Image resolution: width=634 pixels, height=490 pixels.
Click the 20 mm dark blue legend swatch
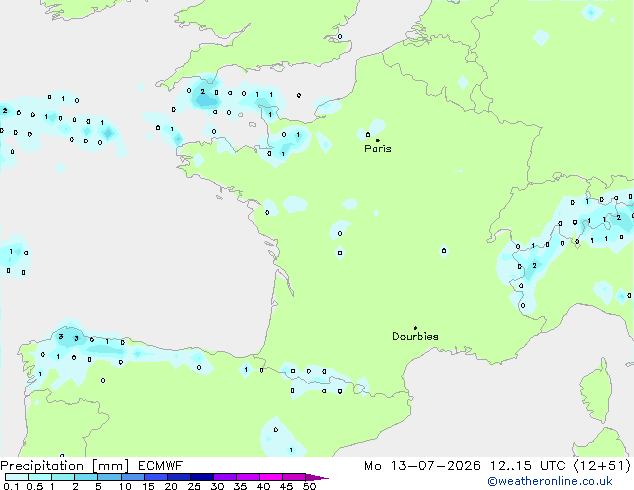pos(179,477)
